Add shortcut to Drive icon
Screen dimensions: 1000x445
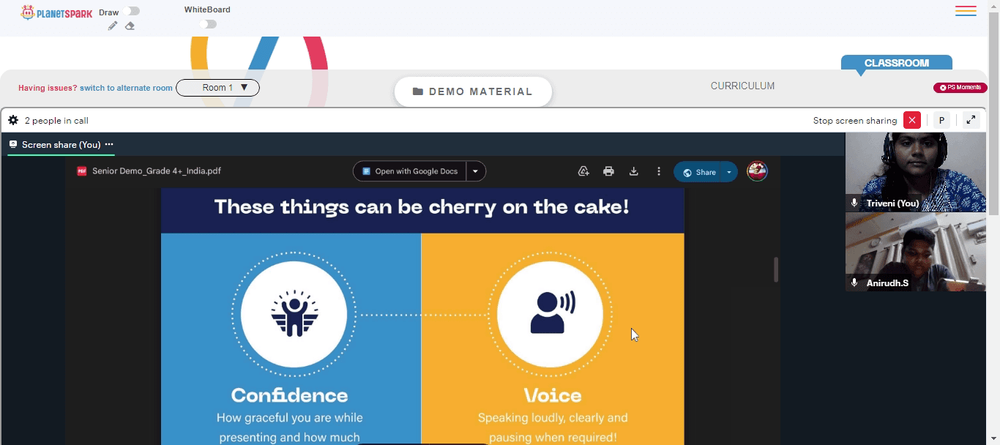pos(584,171)
